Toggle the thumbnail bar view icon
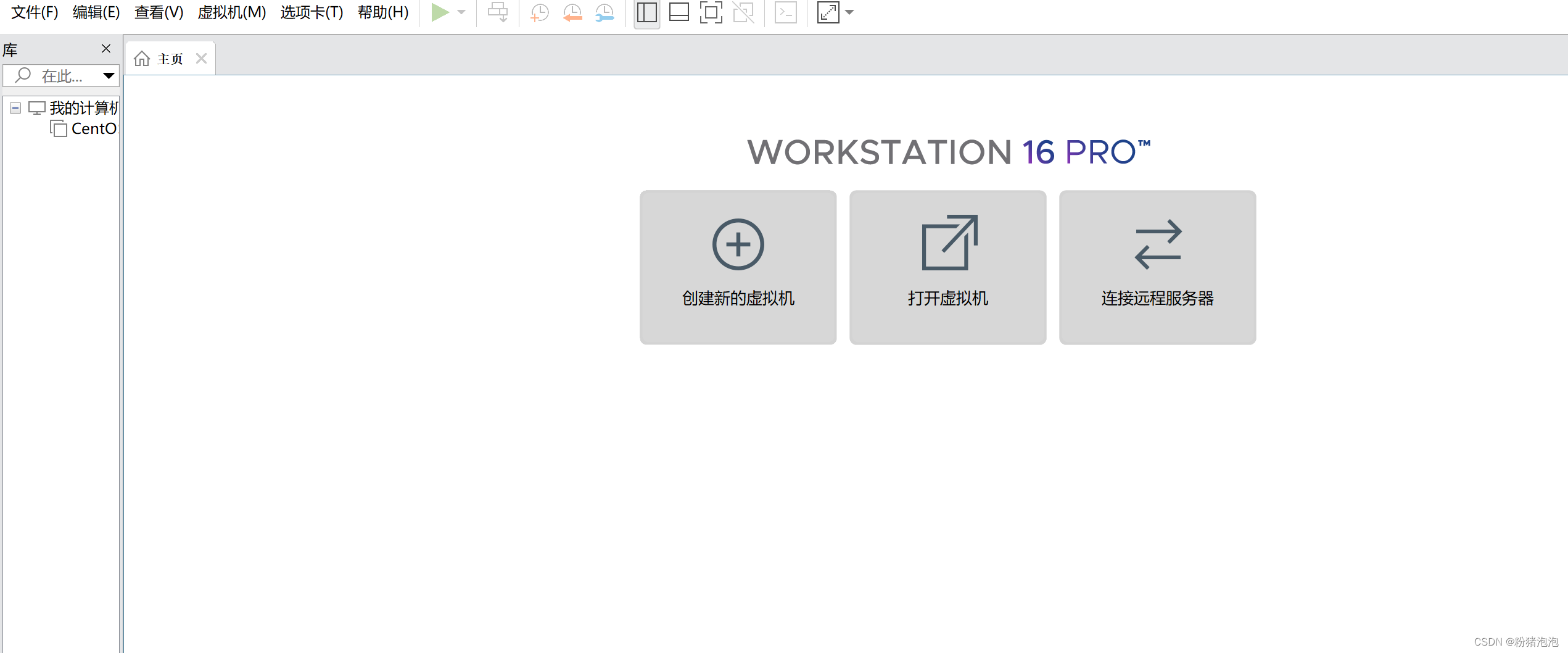The width and height of the screenshot is (1568, 653). tap(679, 12)
